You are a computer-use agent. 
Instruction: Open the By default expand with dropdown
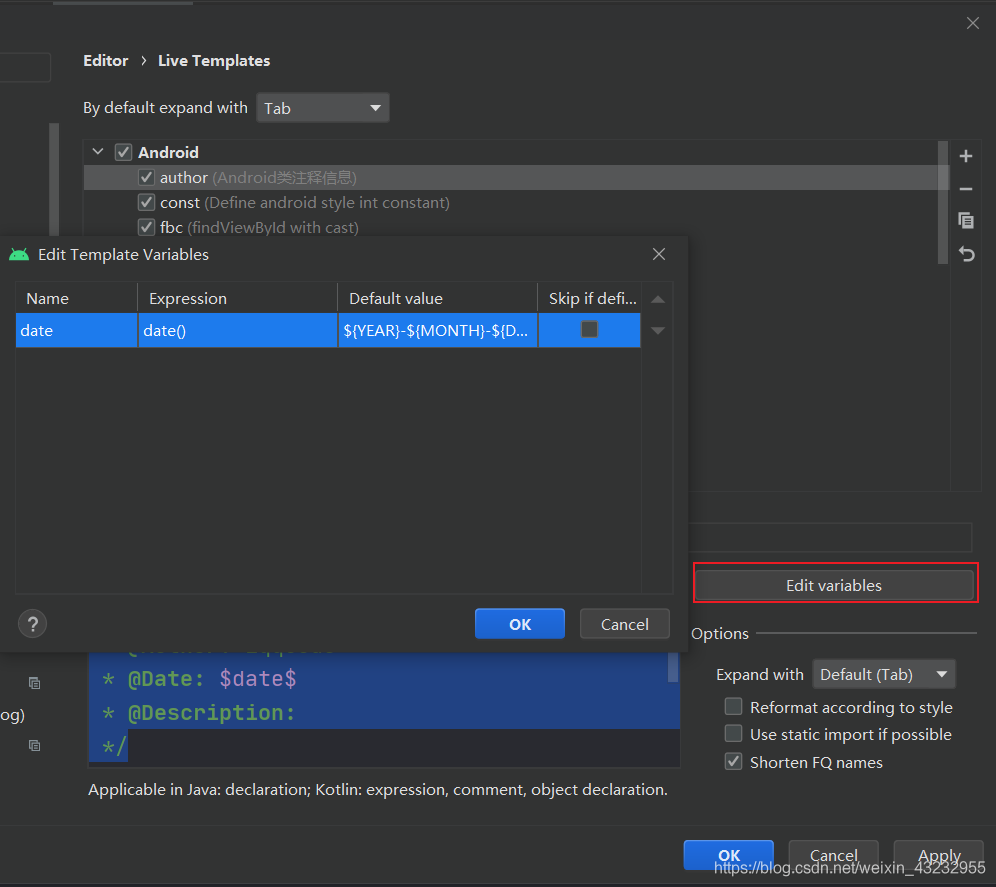(322, 107)
